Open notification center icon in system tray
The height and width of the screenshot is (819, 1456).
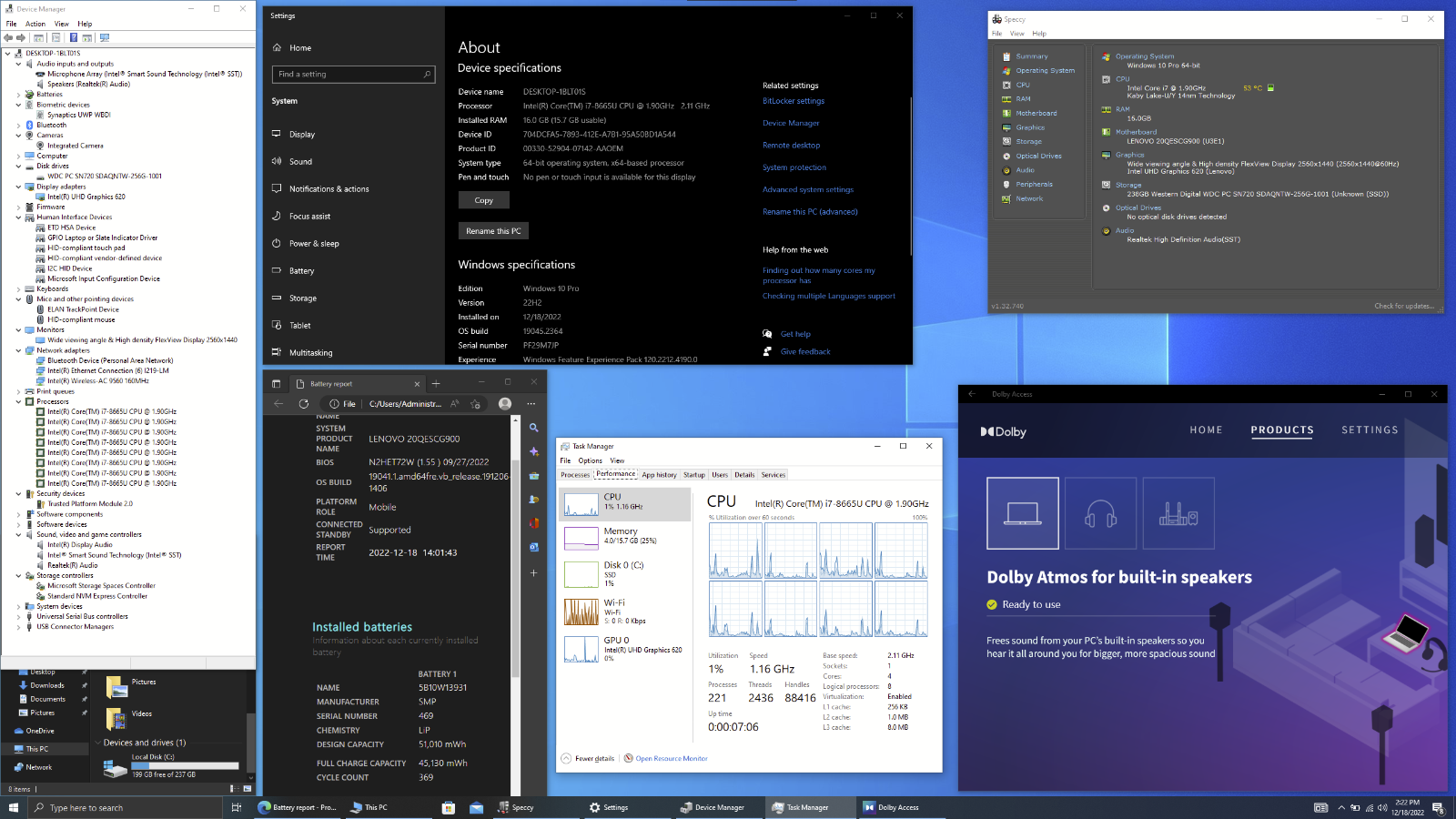pos(1438,807)
